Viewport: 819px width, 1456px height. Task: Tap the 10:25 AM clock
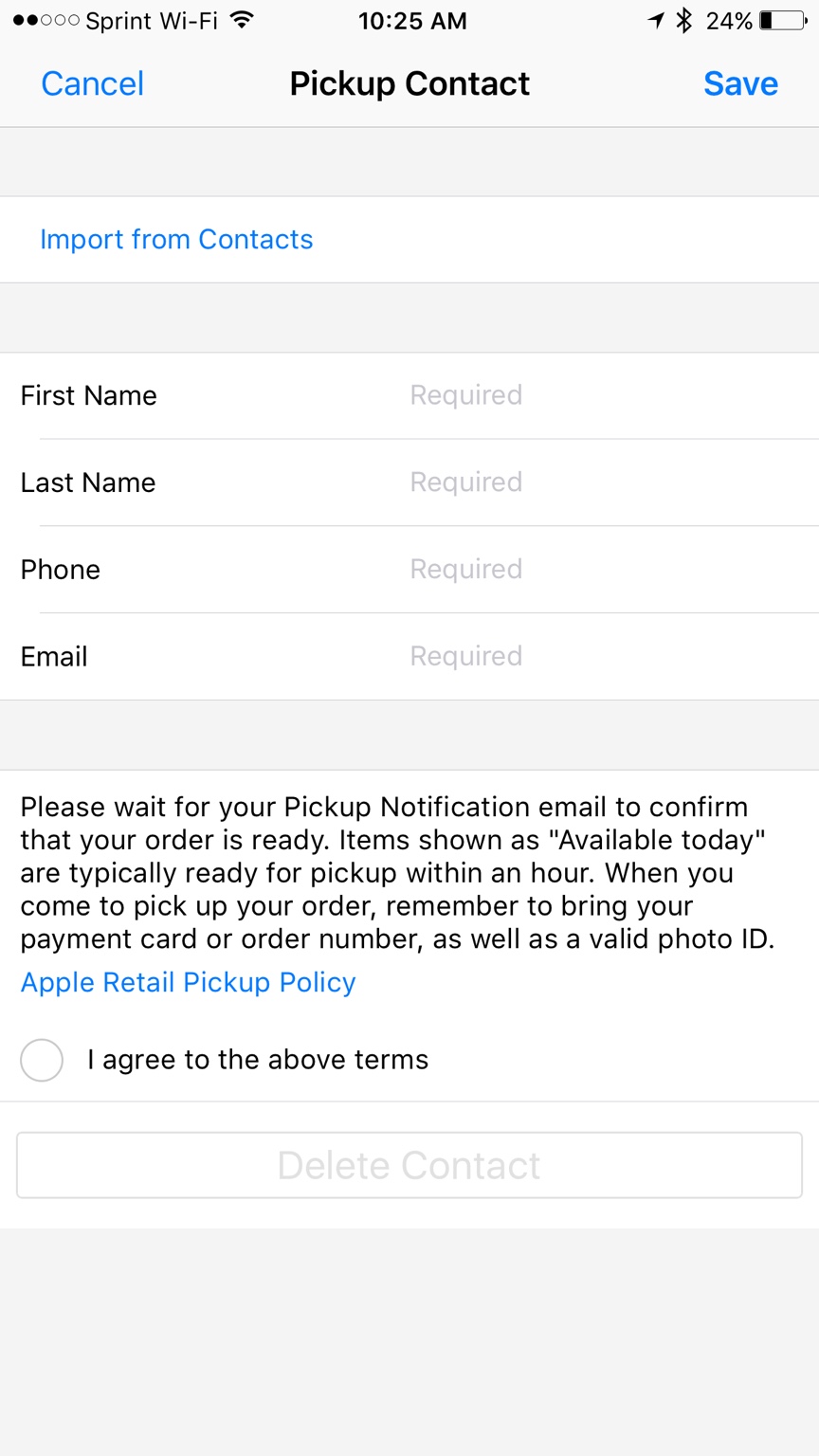[x=412, y=21]
